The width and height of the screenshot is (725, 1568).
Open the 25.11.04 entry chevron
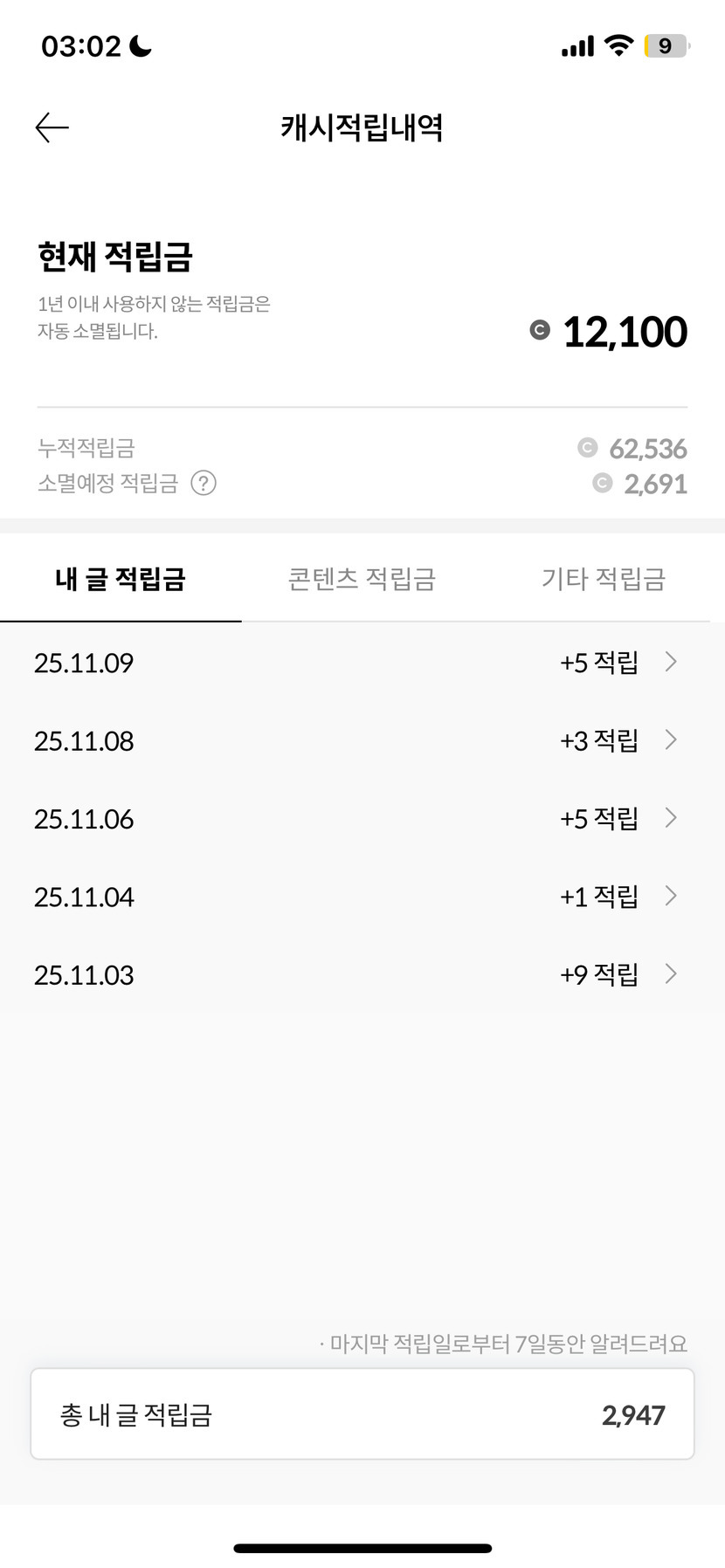[x=671, y=896]
